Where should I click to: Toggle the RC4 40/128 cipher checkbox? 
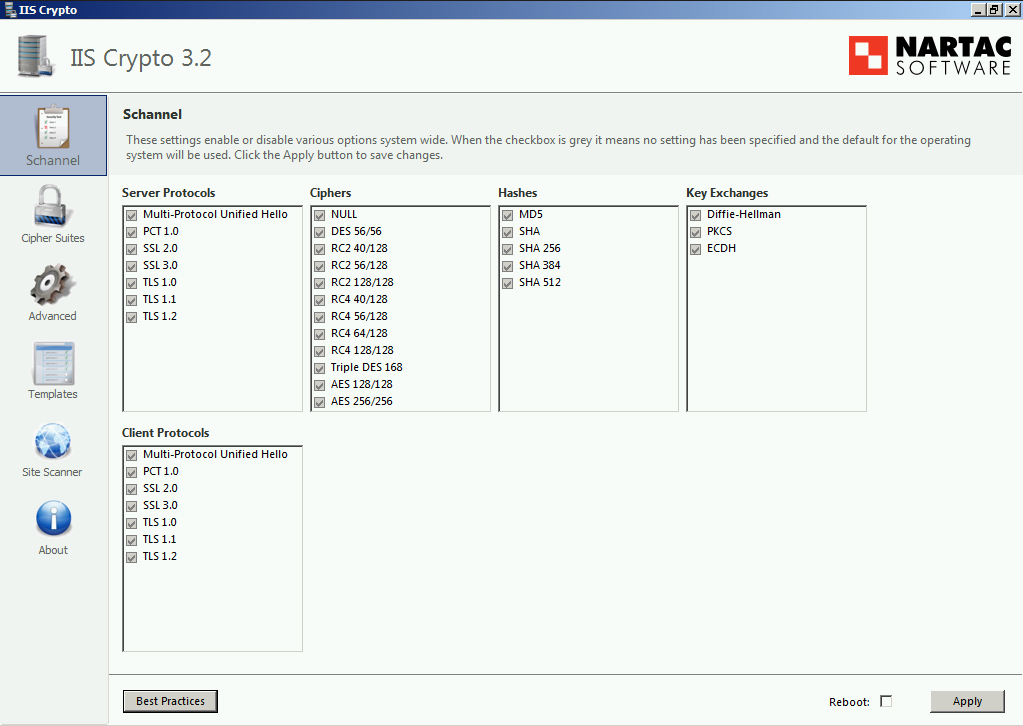(320, 299)
